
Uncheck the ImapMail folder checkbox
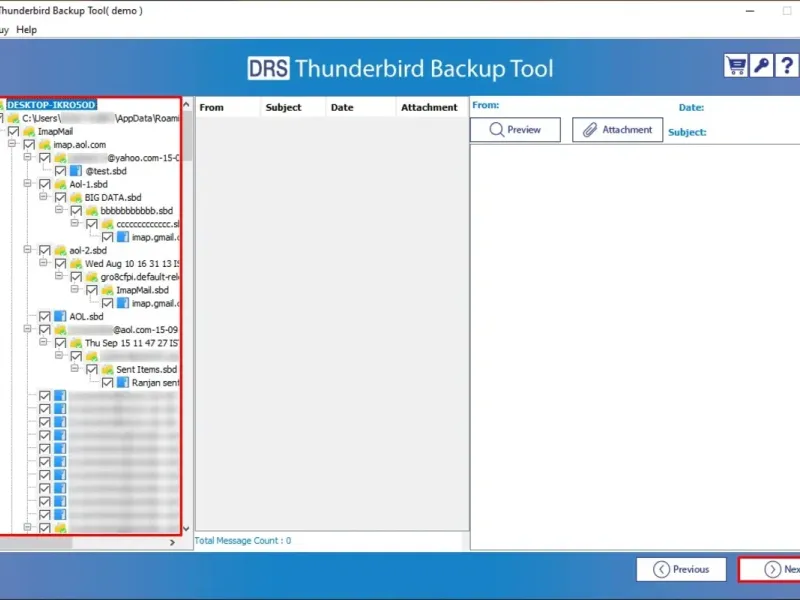[x=14, y=132]
